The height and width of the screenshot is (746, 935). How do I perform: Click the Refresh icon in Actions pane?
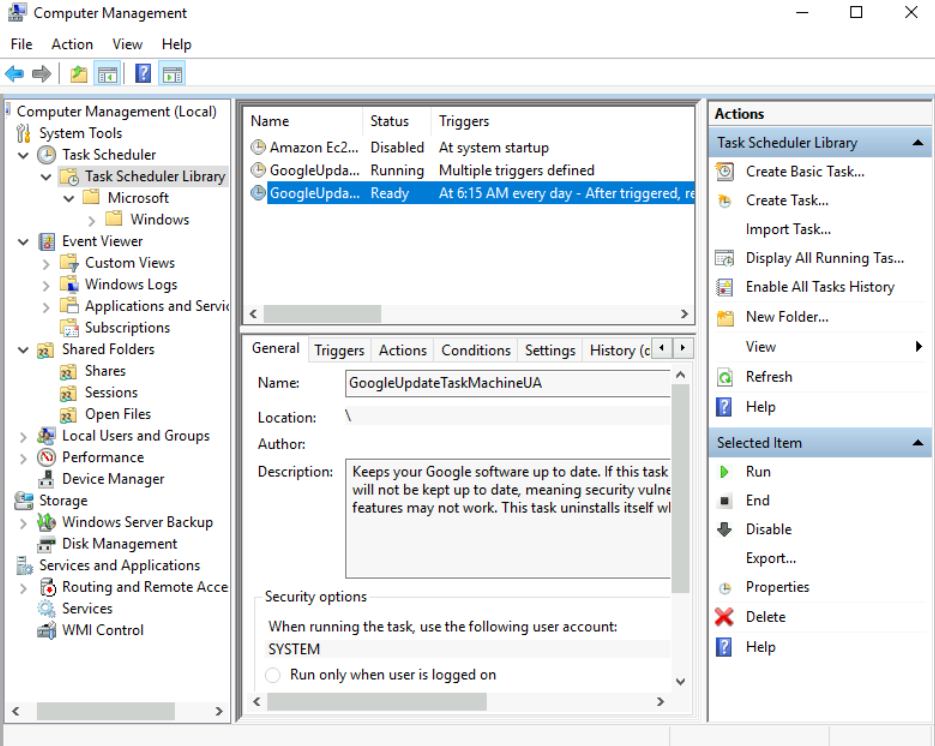[x=725, y=377]
